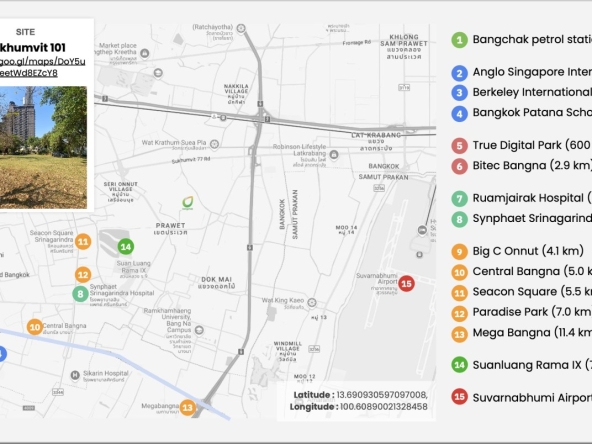Click orange map marker 13 at Megabangna
The width and height of the screenshot is (592, 444).
pyautogui.click(x=188, y=407)
